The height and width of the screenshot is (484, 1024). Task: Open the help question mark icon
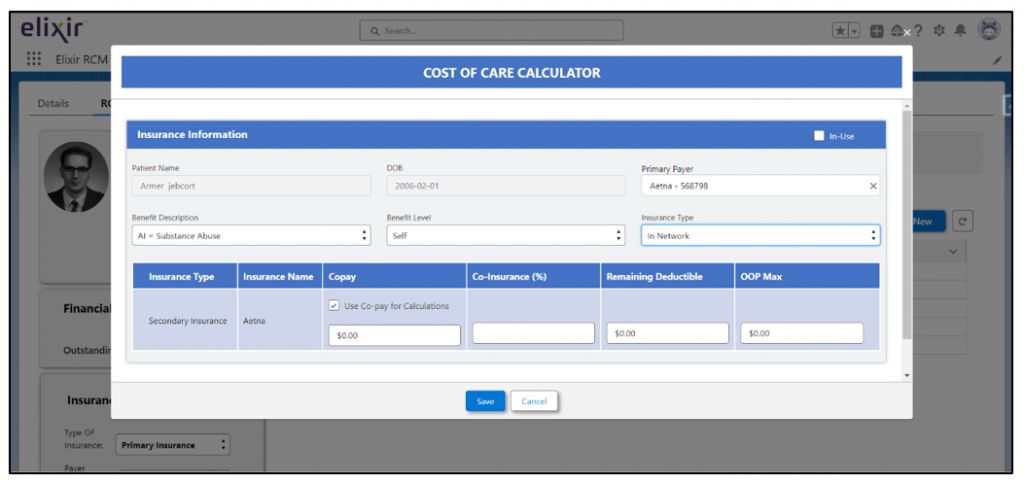click(x=918, y=31)
